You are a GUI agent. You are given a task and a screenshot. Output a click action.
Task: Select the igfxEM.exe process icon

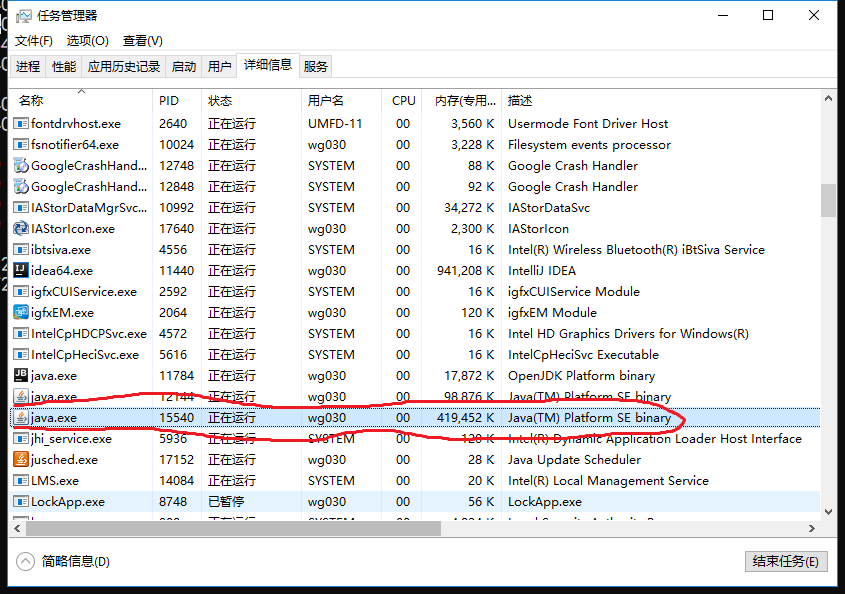pyautogui.click(x=21, y=313)
